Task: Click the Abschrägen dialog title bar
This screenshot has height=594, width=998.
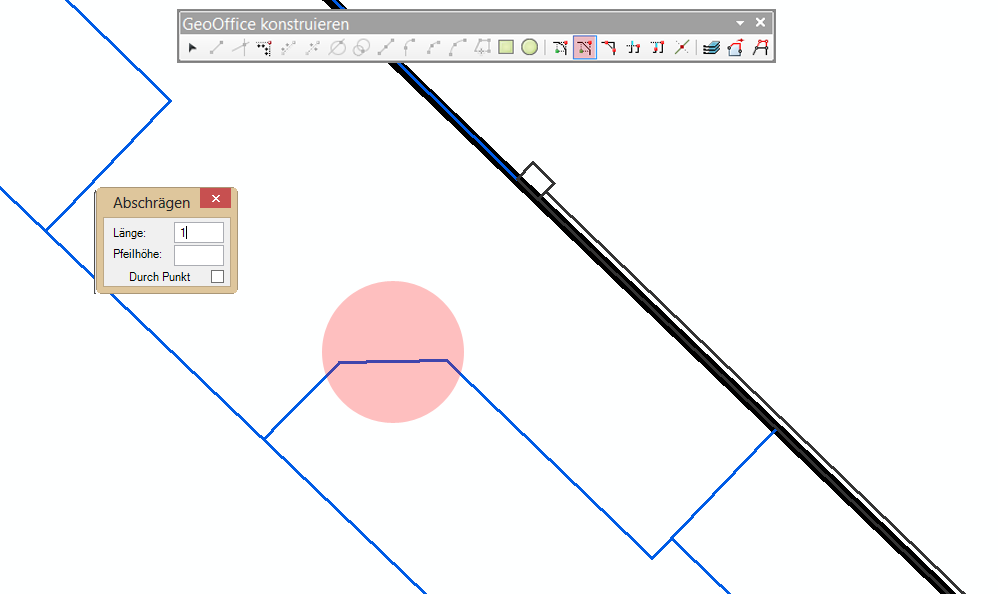Action: click(x=151, y=202)
